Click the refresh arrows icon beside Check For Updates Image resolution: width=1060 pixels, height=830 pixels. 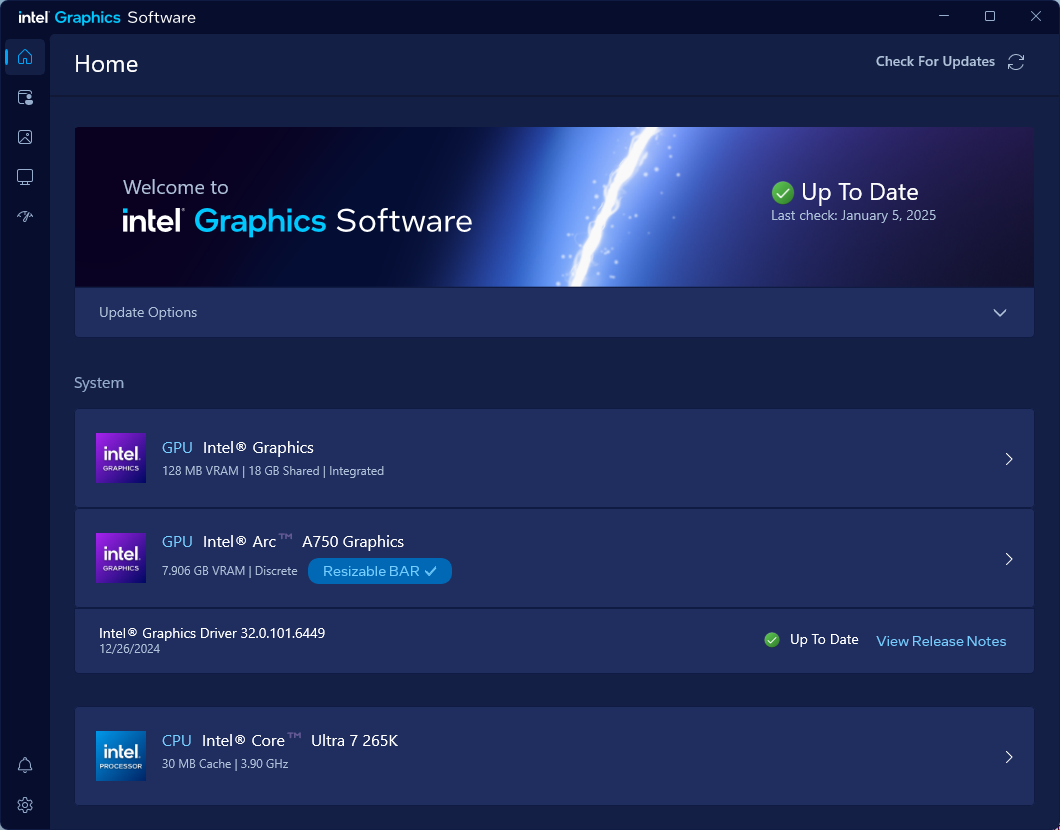pyautogui.click(x=1016, y=62)
